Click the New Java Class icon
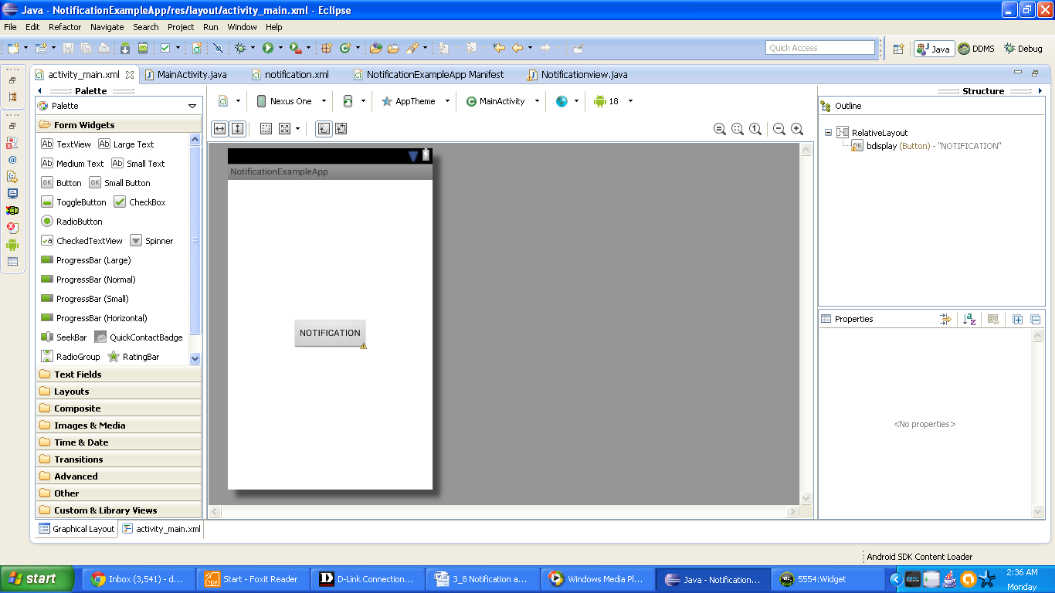Viewport: 1055px width, 593px height. coord(345,48)
